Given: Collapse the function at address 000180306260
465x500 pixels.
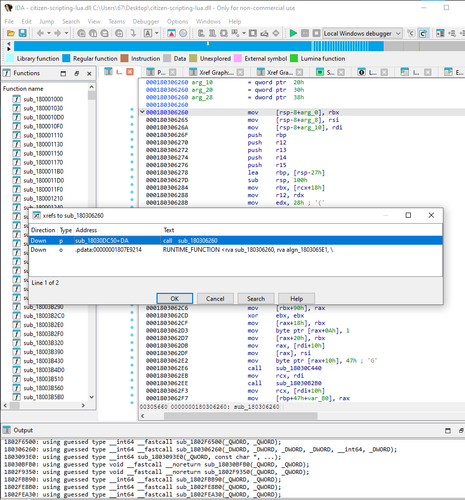Looking at the screenshot, I should 142,112.
